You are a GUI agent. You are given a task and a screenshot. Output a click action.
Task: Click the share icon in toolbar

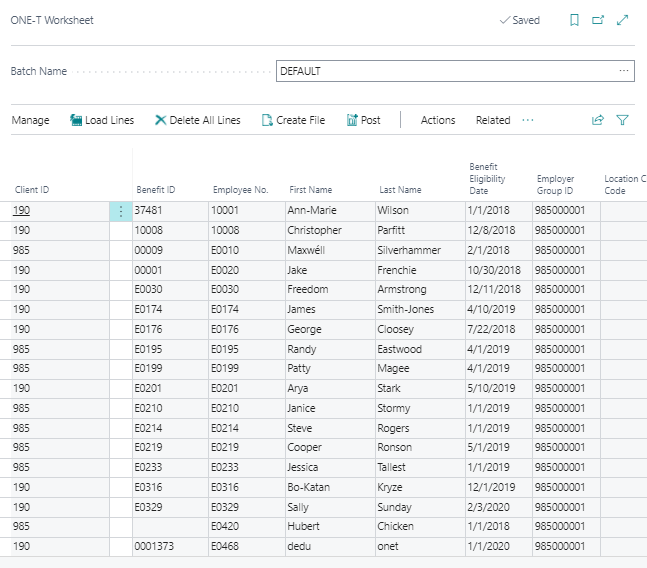click(598, 120)
